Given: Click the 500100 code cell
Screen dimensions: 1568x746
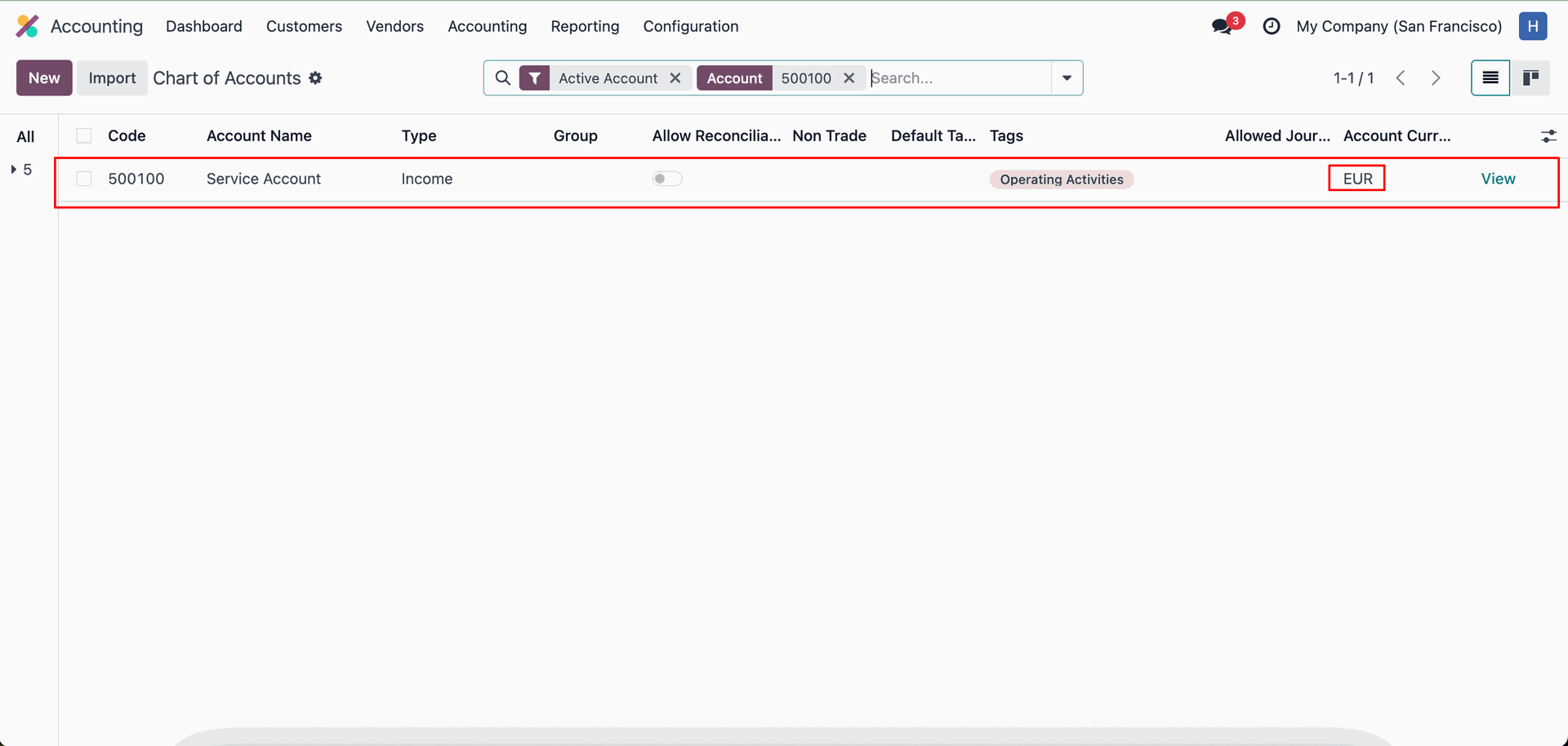Looking at the screenshot, I should 136,179.
